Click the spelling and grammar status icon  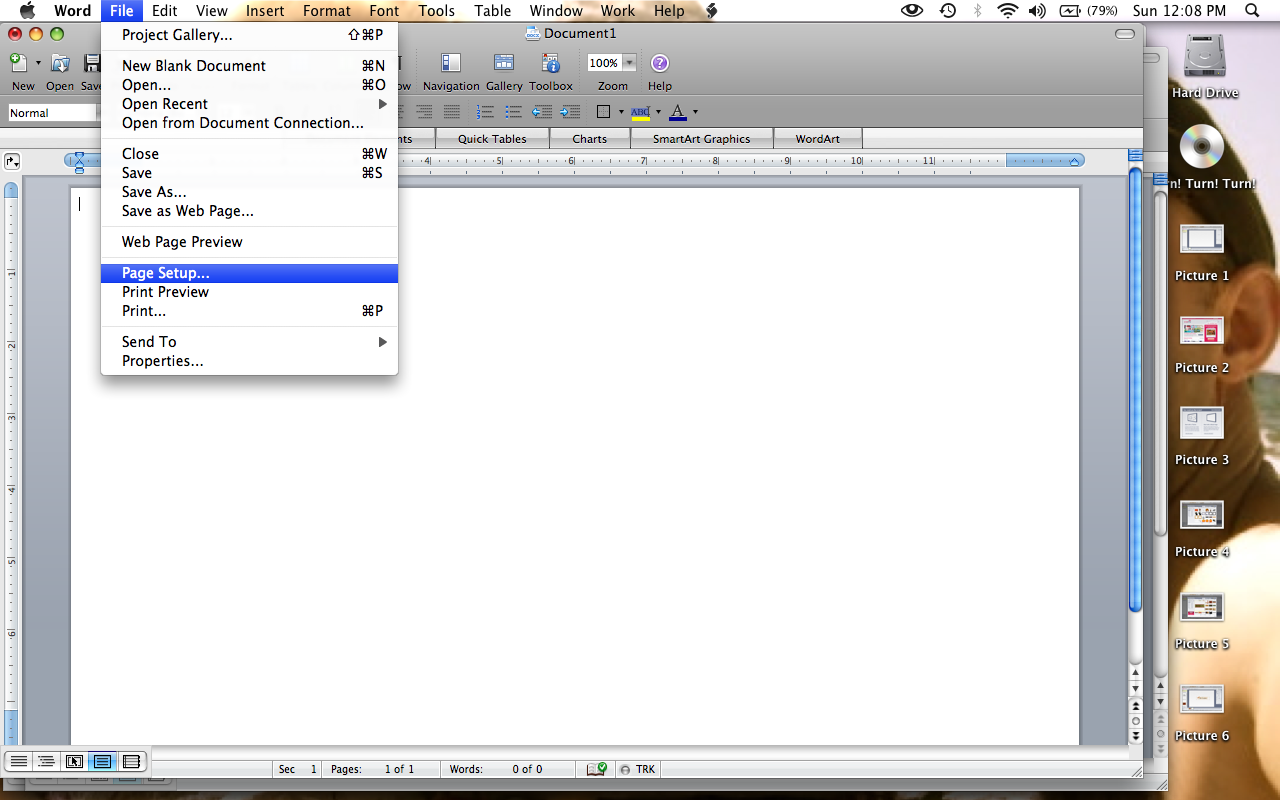(597, 769)
